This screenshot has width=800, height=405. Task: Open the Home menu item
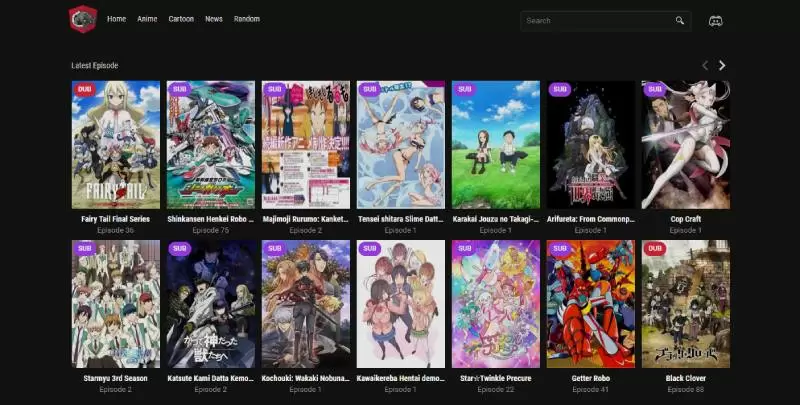point(116,19)
